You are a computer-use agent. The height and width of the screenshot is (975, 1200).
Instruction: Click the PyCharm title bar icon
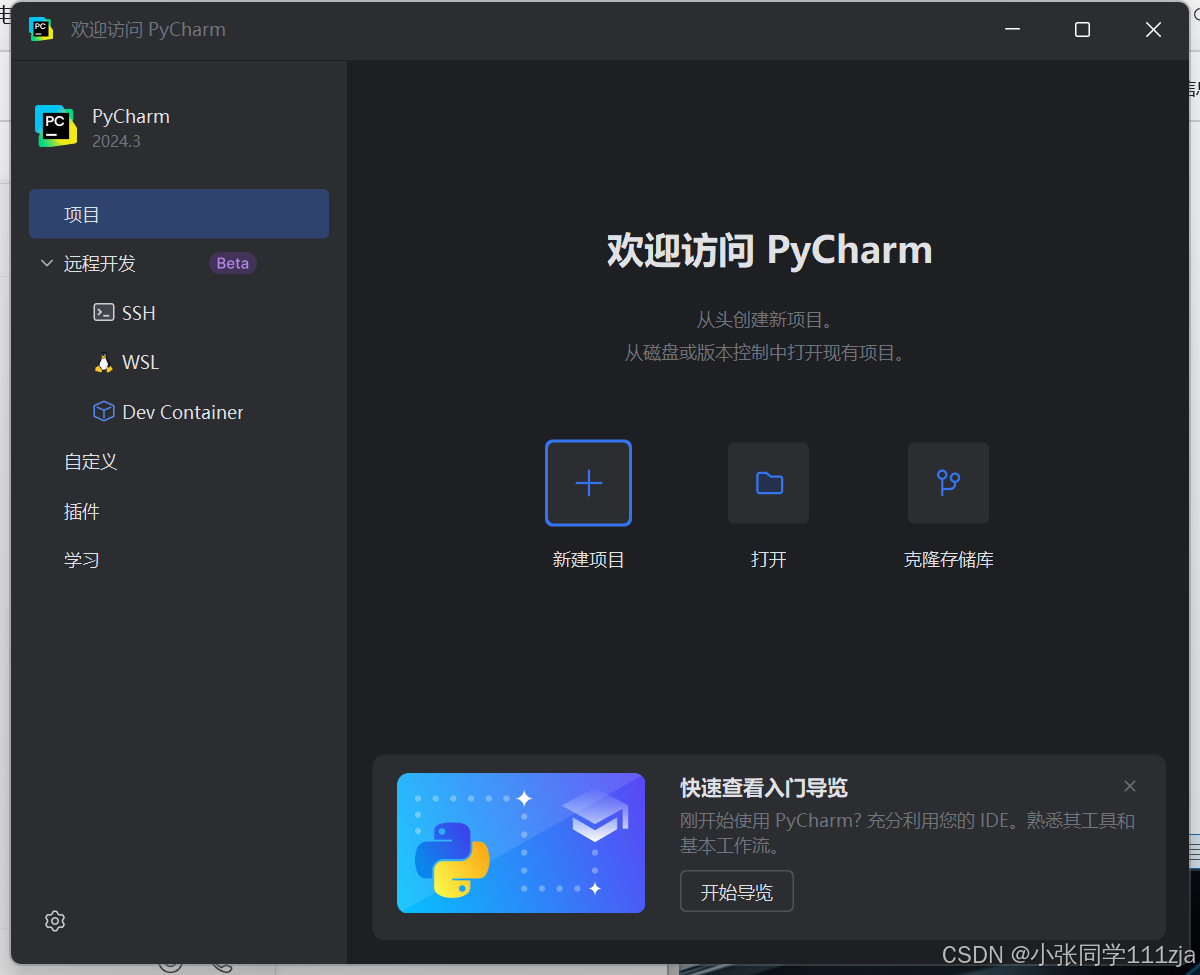click(x=41, y=29)
